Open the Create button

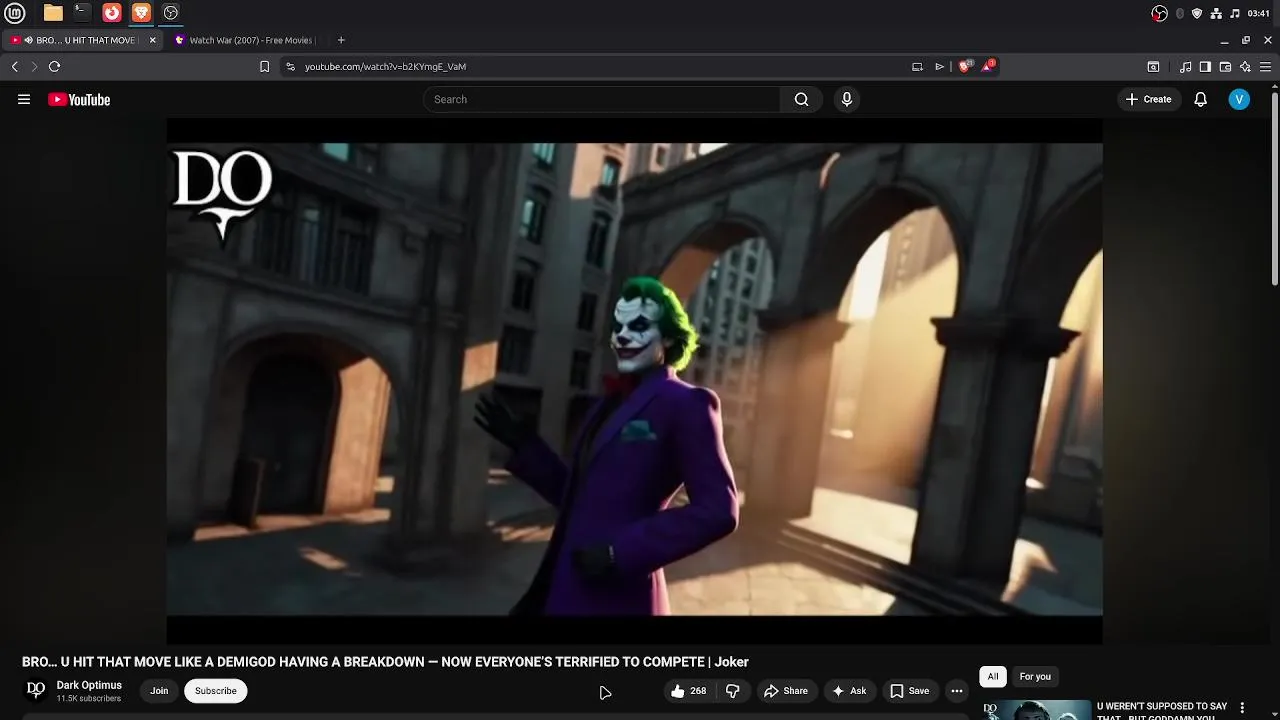(1148, 99)
